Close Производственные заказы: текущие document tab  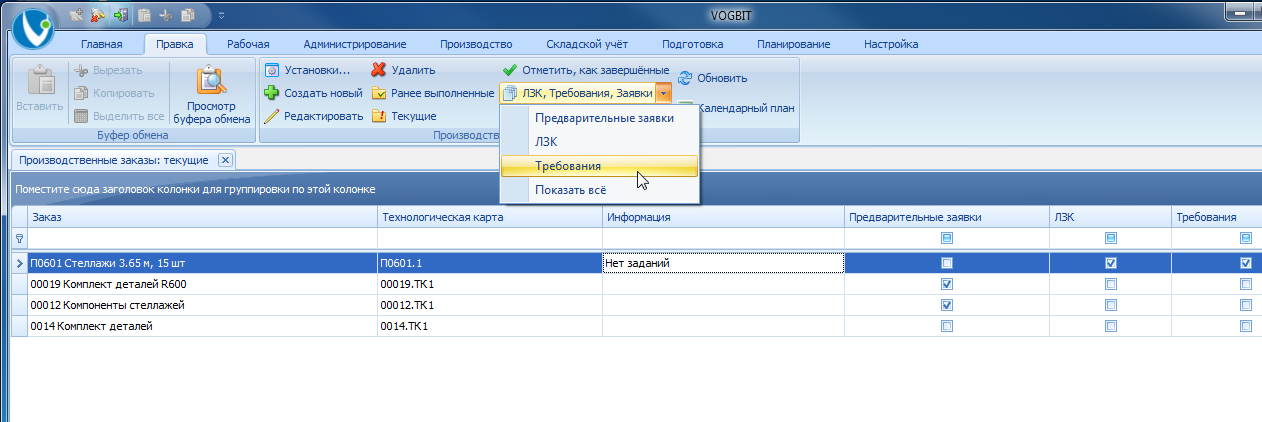pyautogui.click(x=224, y=160)
